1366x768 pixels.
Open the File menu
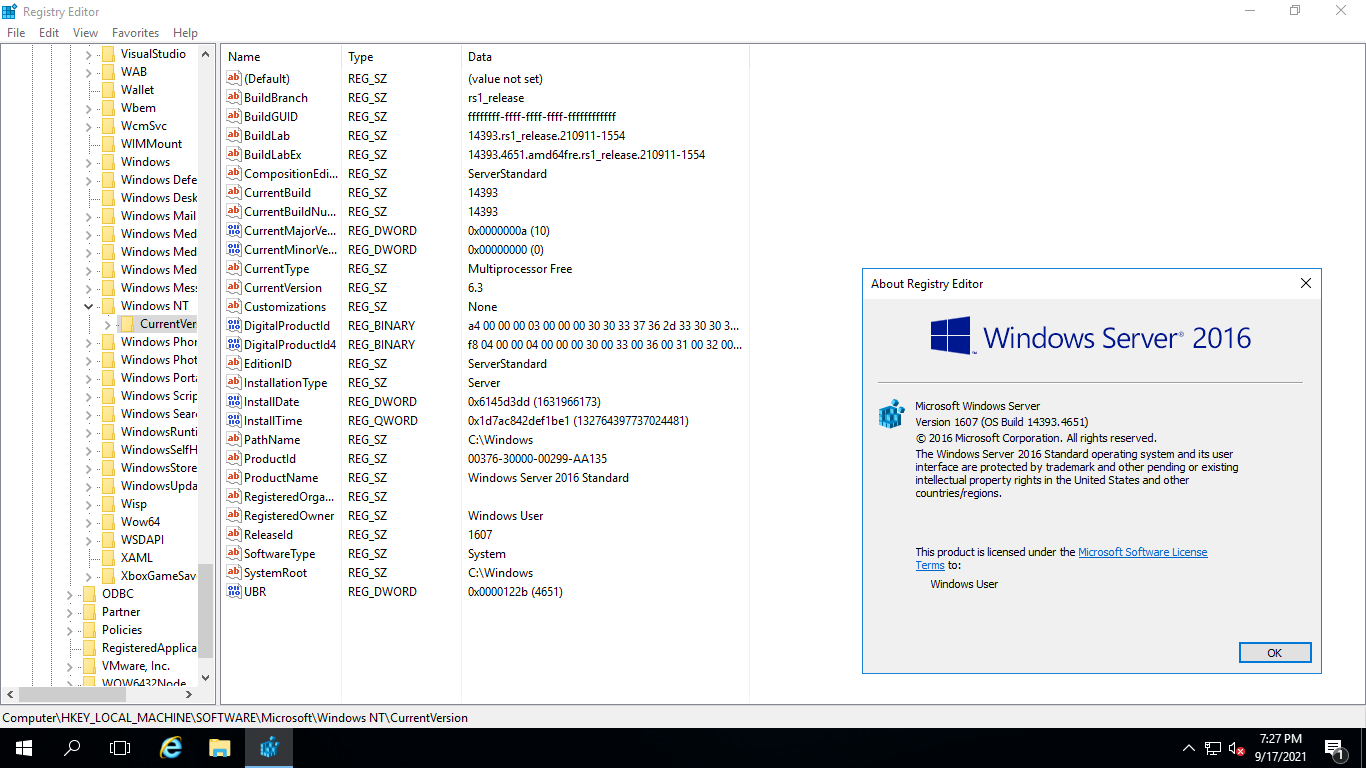point(16,33)
